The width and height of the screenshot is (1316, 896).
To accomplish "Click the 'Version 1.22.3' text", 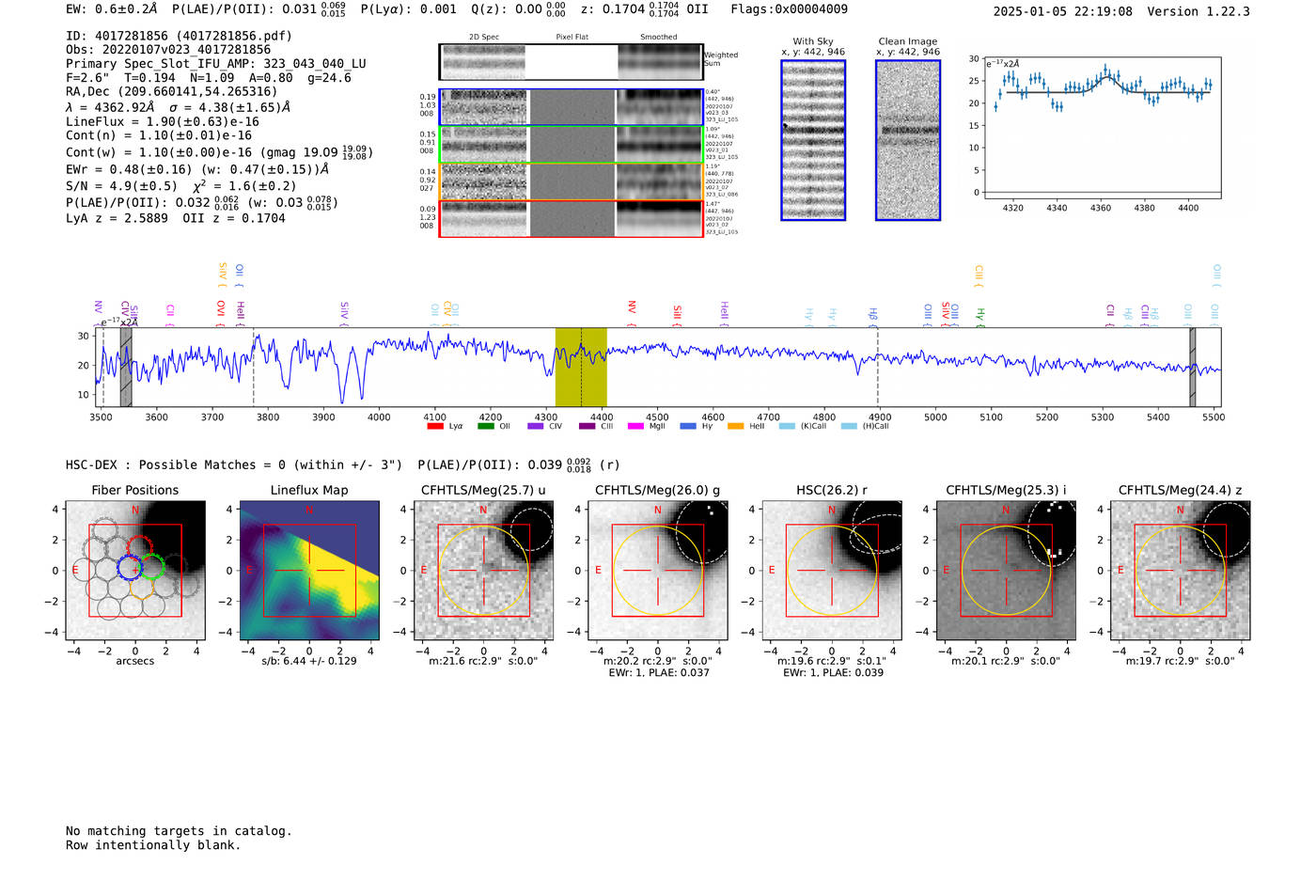I will (x=1198, y=11).
